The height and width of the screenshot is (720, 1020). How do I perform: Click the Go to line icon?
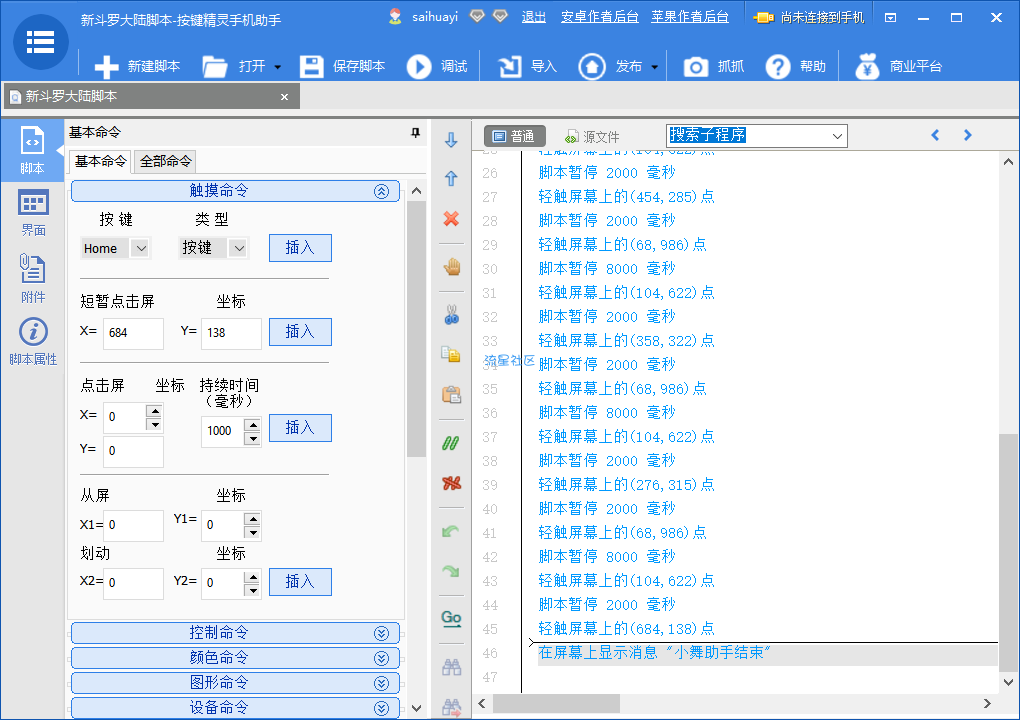click(451, 618)
